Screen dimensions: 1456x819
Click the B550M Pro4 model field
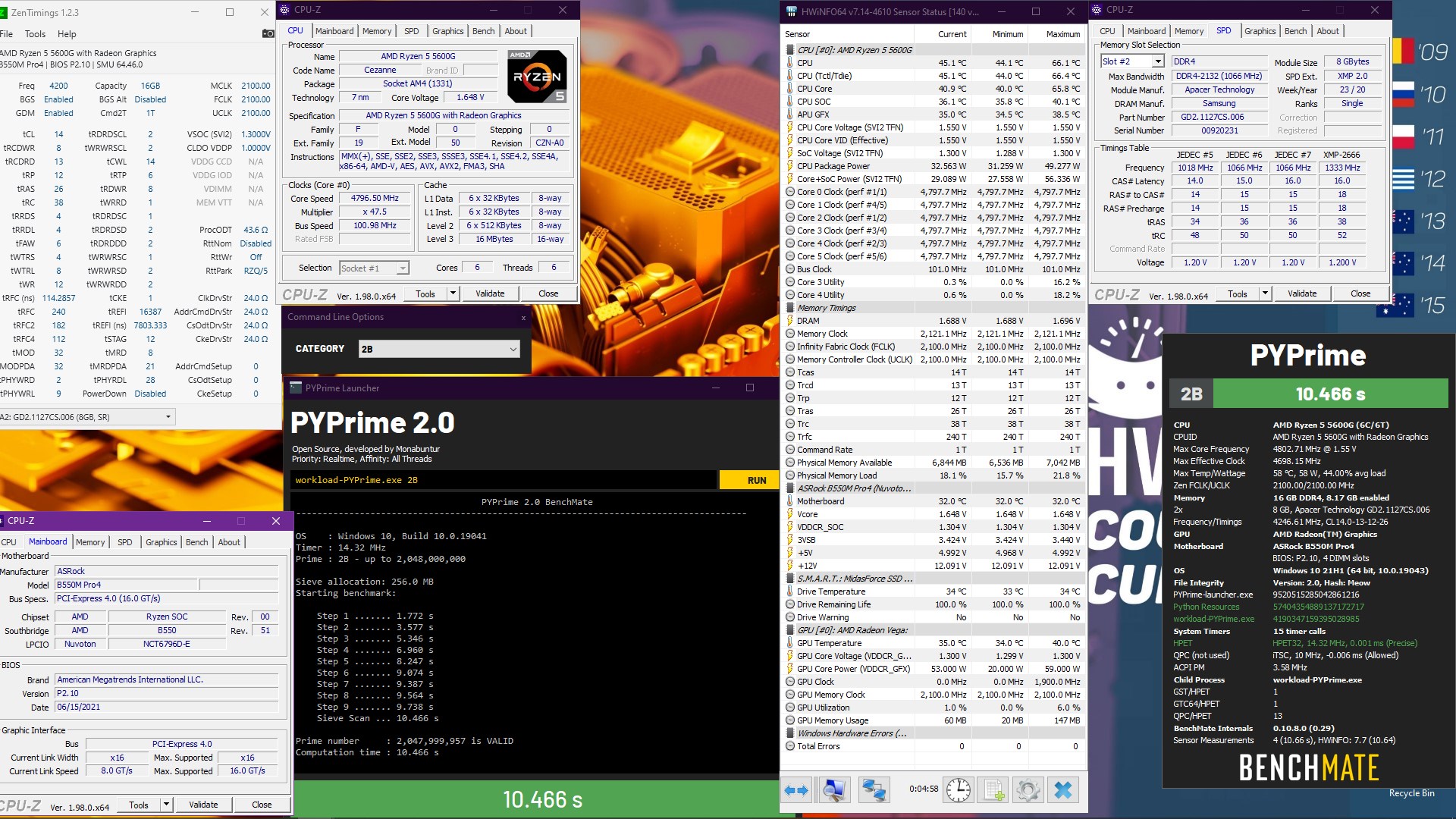pyautogui.click(x=126, y=585)
